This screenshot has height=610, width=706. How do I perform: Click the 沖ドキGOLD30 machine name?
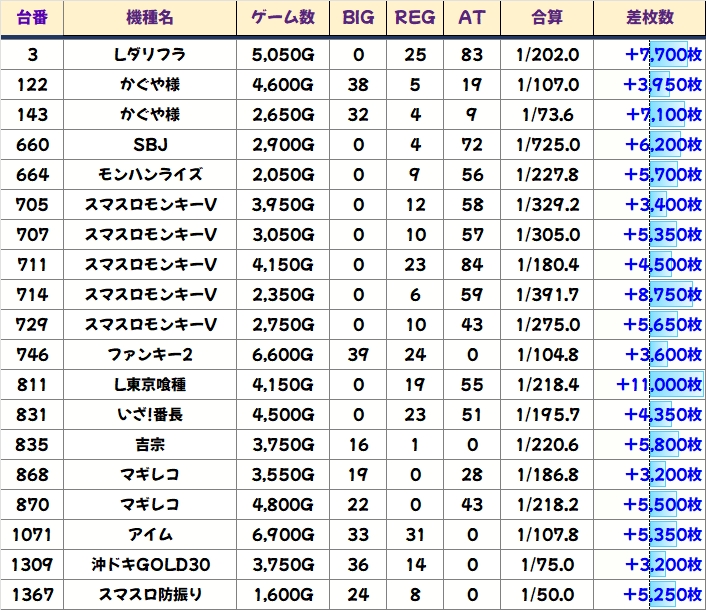tap(150, 565)
